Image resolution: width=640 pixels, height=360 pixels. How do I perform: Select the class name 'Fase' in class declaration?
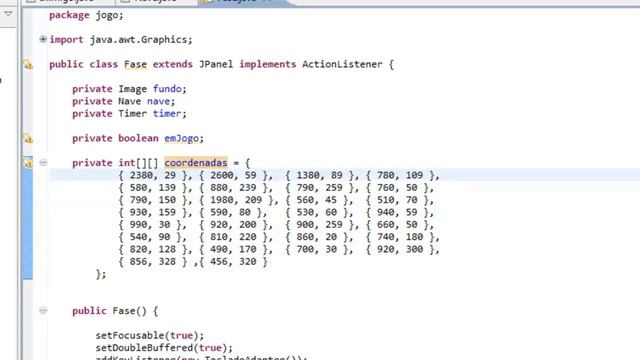click(136, 64)
